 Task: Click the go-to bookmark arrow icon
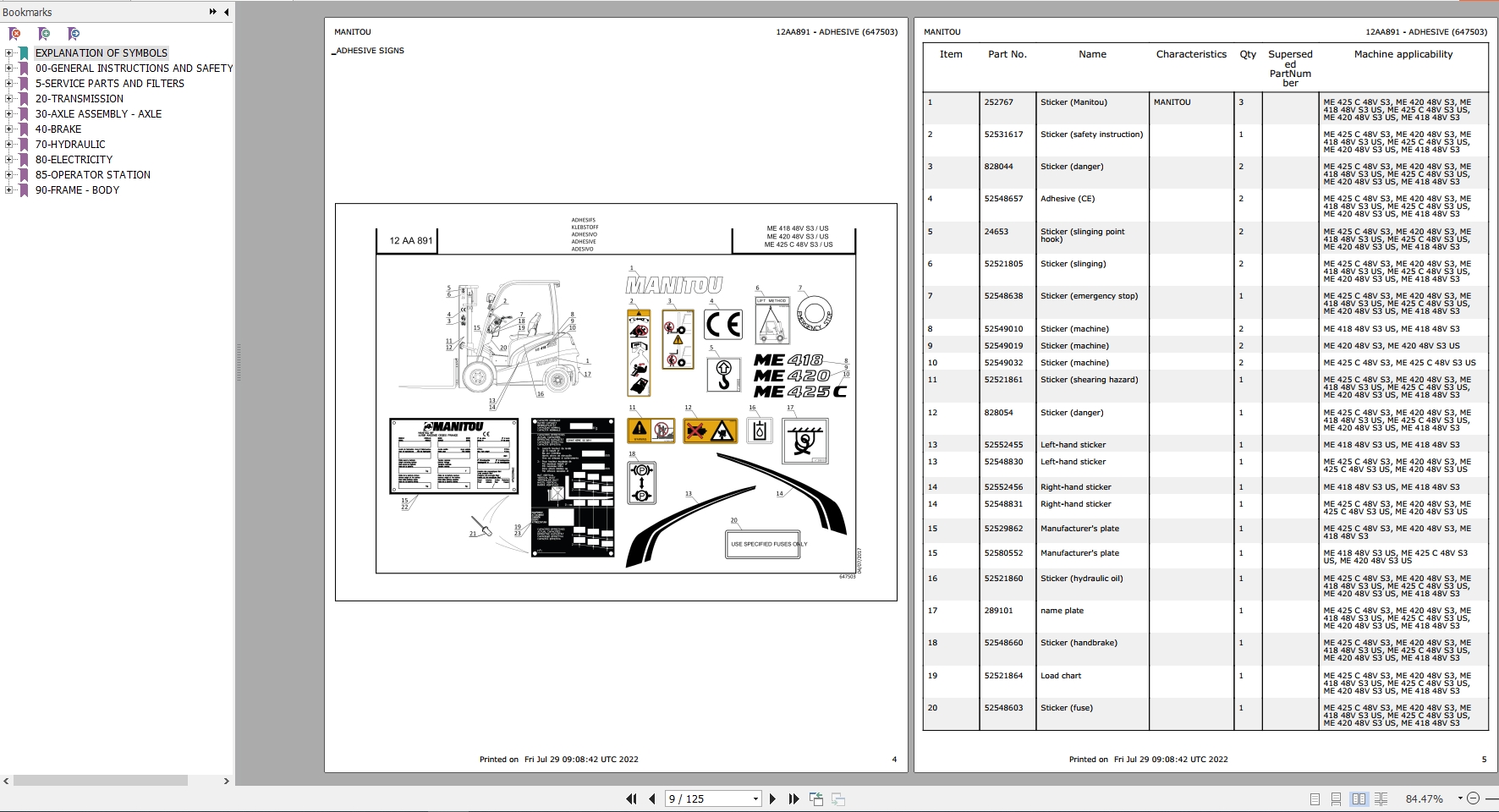pos(74,34)
